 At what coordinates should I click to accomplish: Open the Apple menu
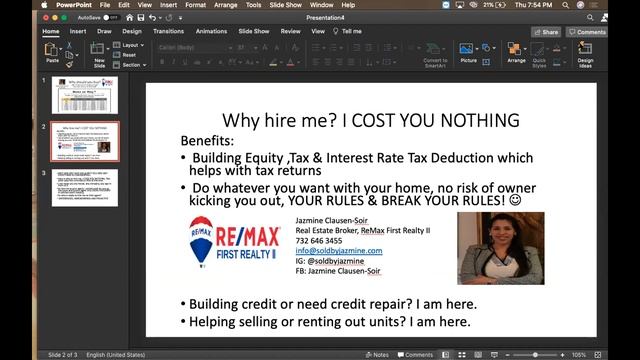tap(44, 5)
